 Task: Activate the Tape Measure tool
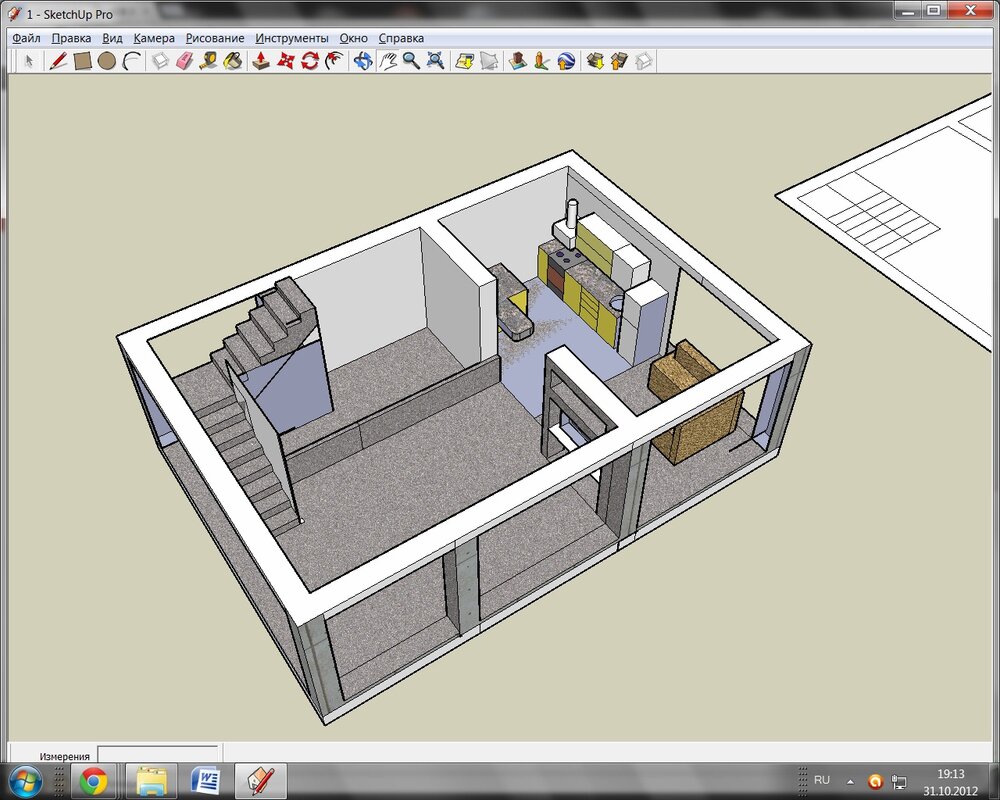pyautogui.click(x=208, y=61)
